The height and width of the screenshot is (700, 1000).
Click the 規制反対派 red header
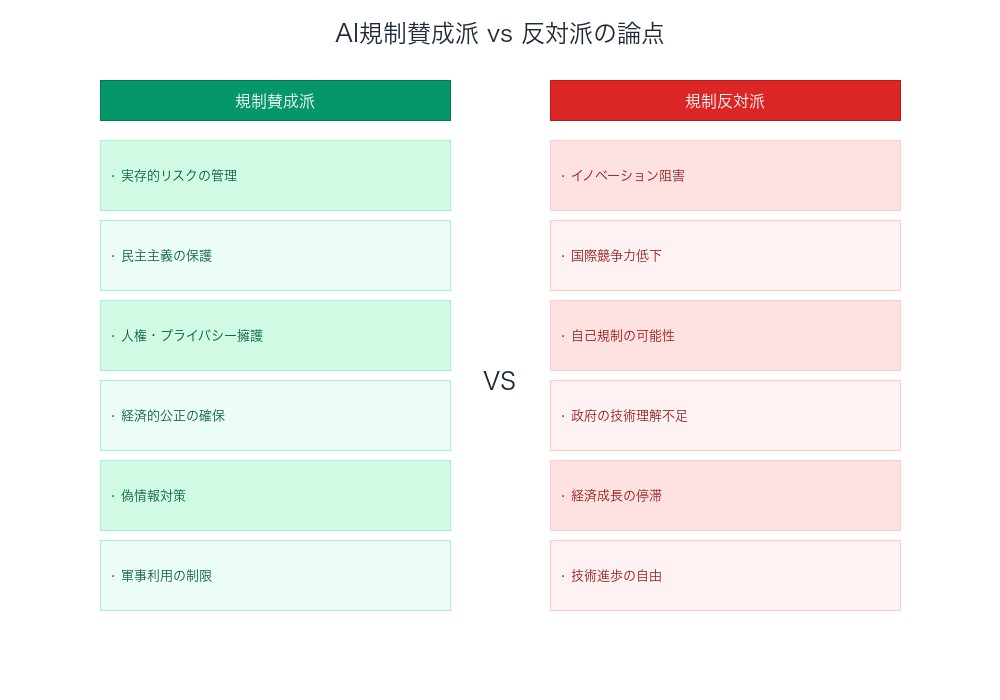725,101
